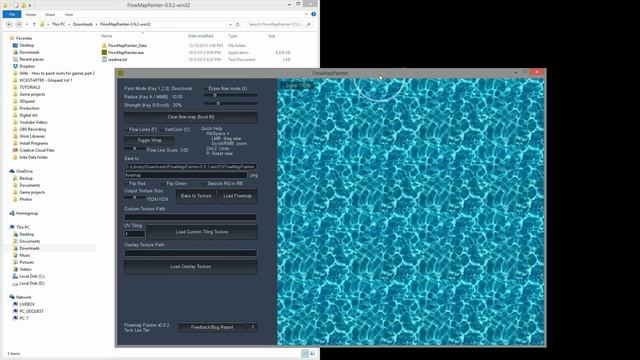Image resolution: width=640 pixels, height=360 pixels.
Task: Select Homegroup in navigation pane
Action: point(27,213)
